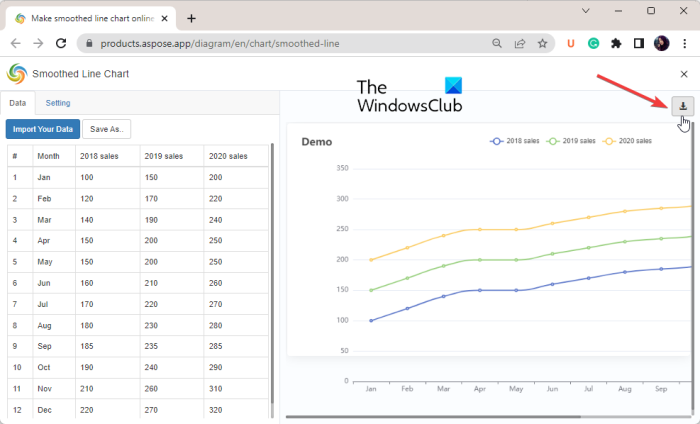The width and height of the screenshot is (700, 424).
Task: Click the Apr month cell
Action: (x=54, y=241)
